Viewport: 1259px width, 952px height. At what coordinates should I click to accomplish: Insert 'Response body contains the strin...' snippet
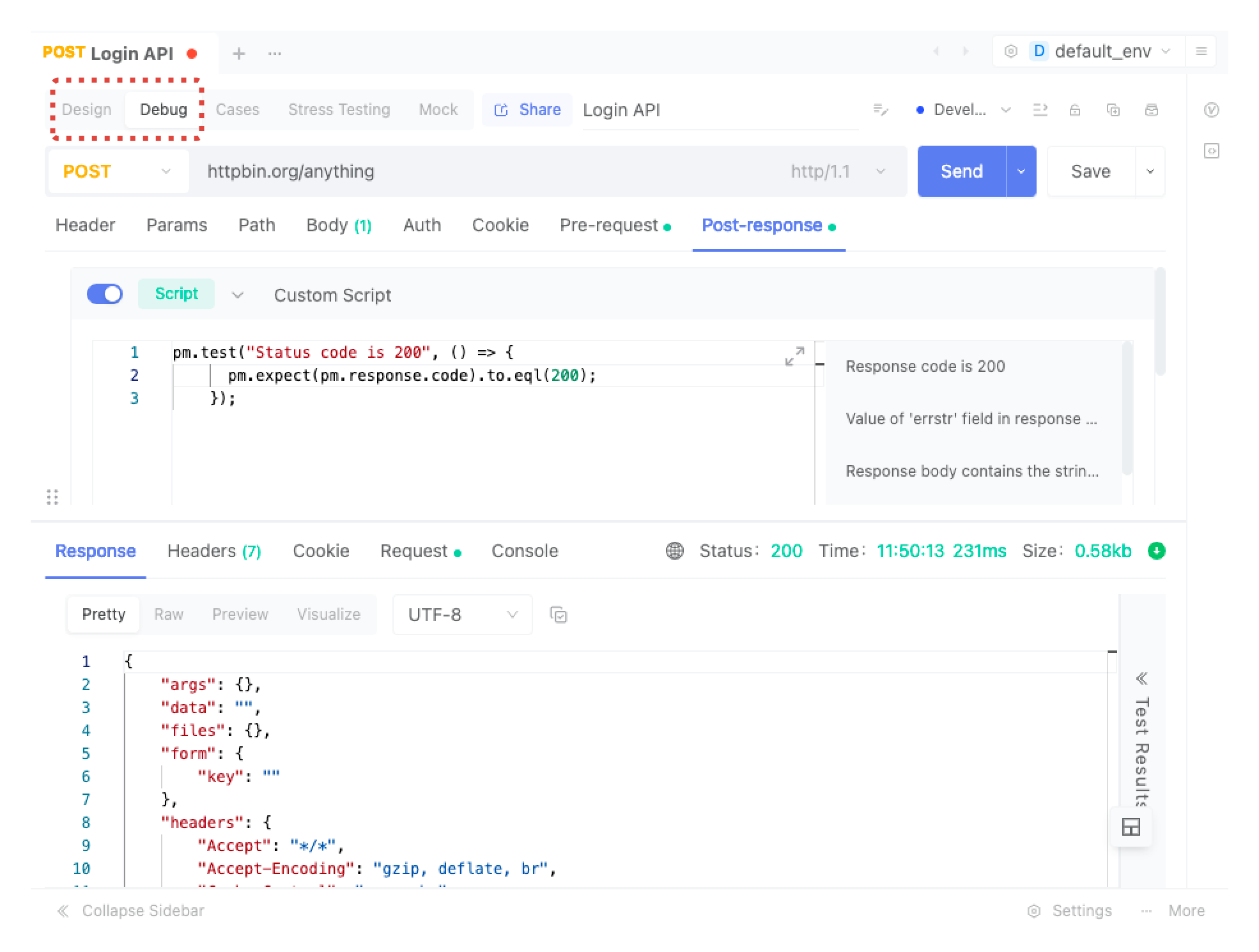coord(972,471)
